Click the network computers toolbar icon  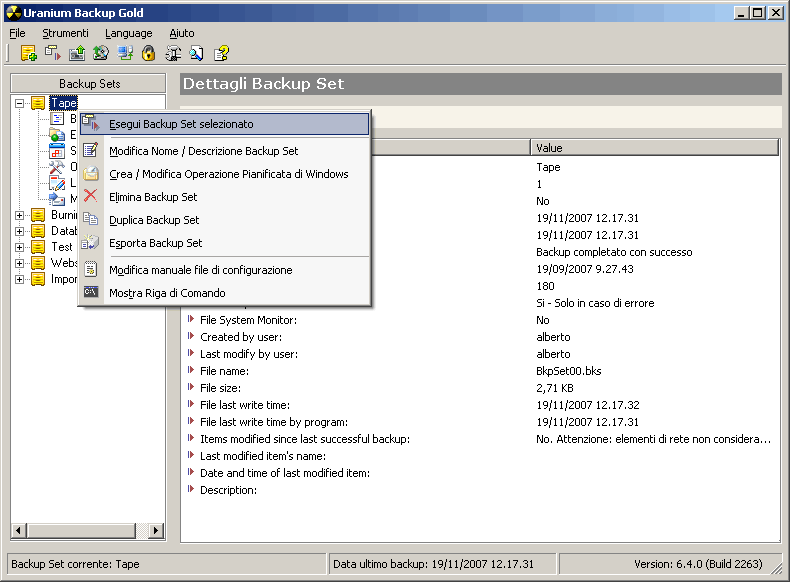point(125,53)
